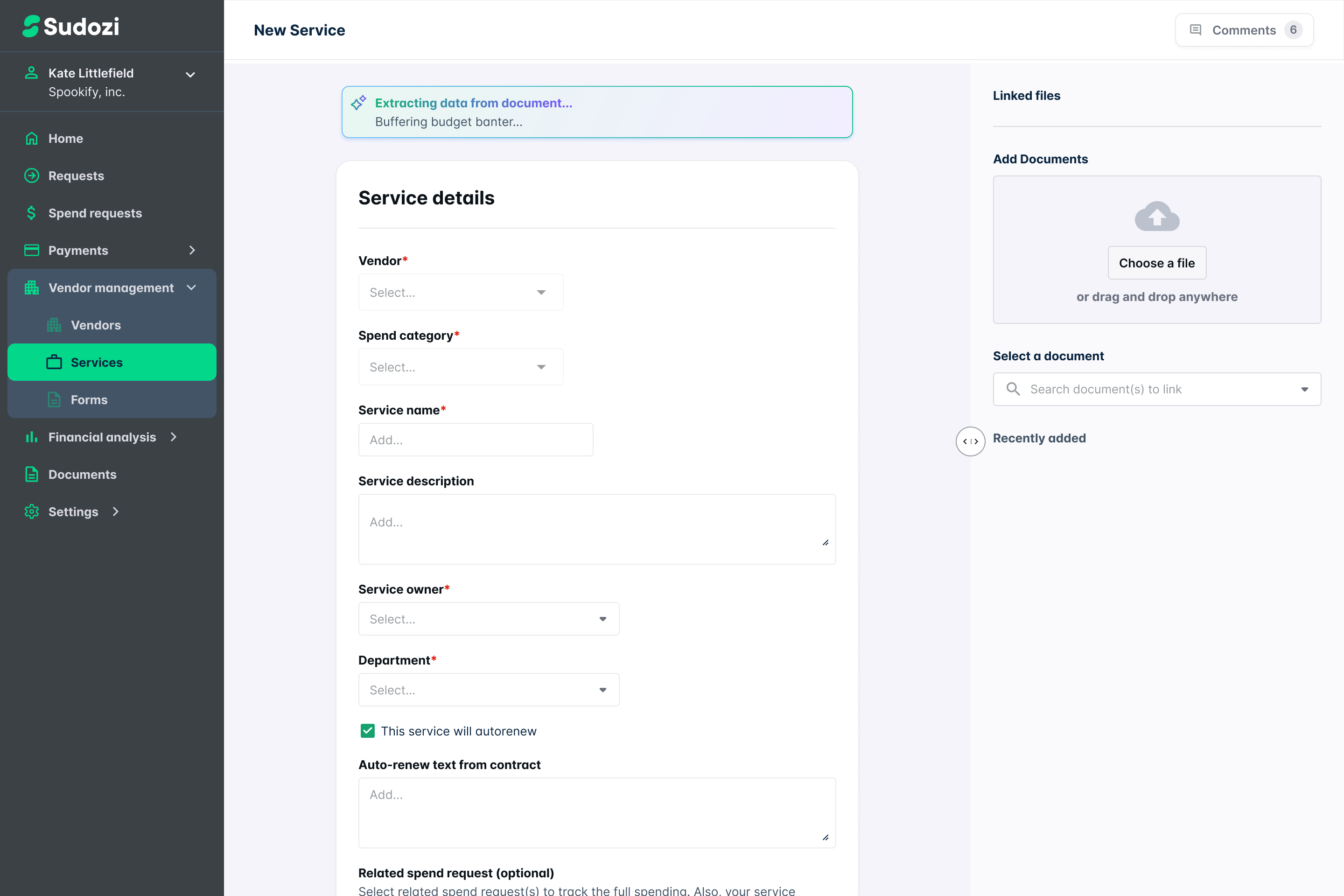
Task: Click the Settings gear icon
Action: (31, 511)
